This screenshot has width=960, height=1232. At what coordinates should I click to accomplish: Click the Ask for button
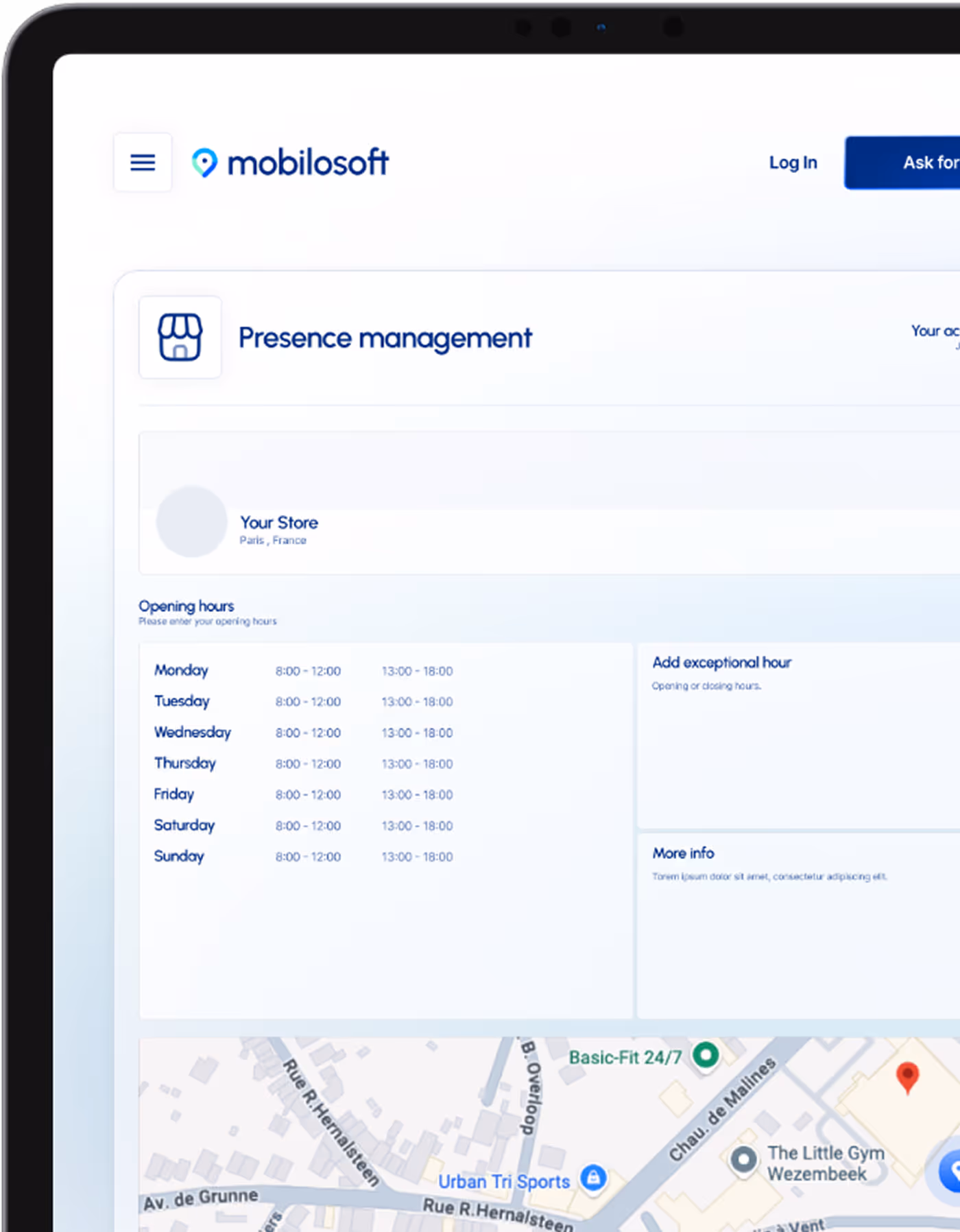tap(902, 163)
